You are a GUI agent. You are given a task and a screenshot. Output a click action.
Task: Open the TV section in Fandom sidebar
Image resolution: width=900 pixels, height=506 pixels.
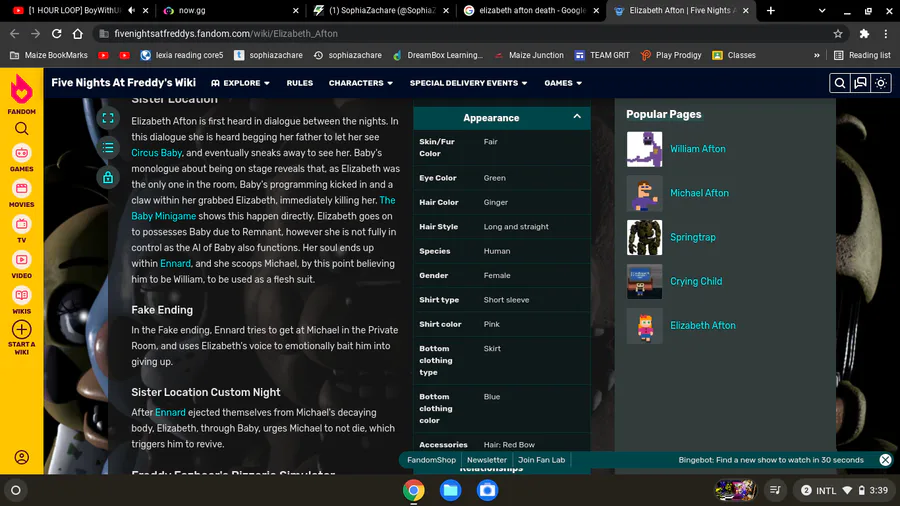[21, 229]
